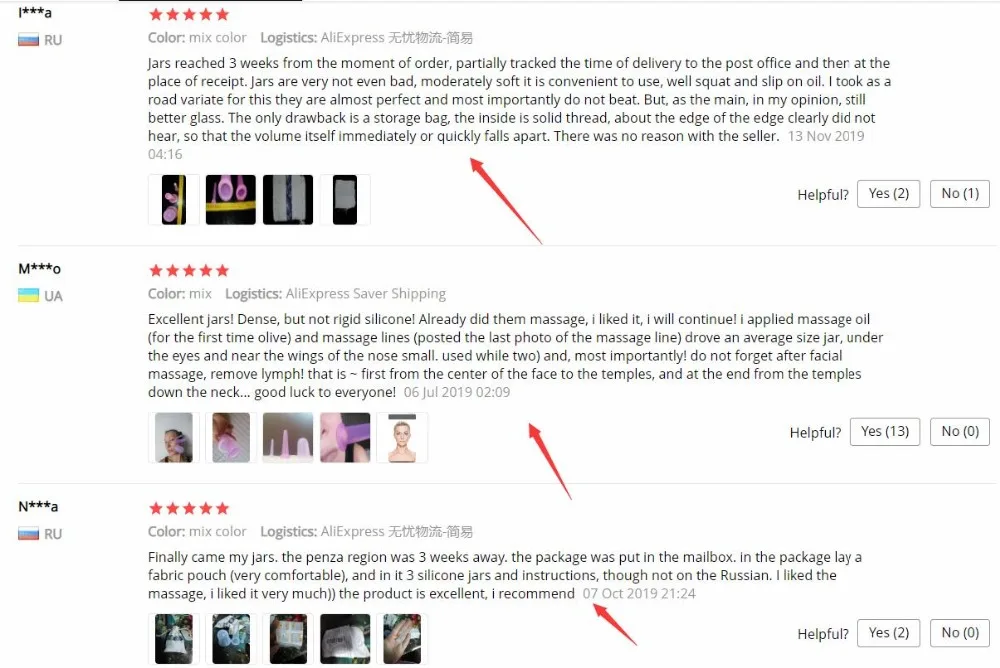Click the Russian flag icon beside I***a
This screenshot has width=1000, height=668.
(28, 40)
